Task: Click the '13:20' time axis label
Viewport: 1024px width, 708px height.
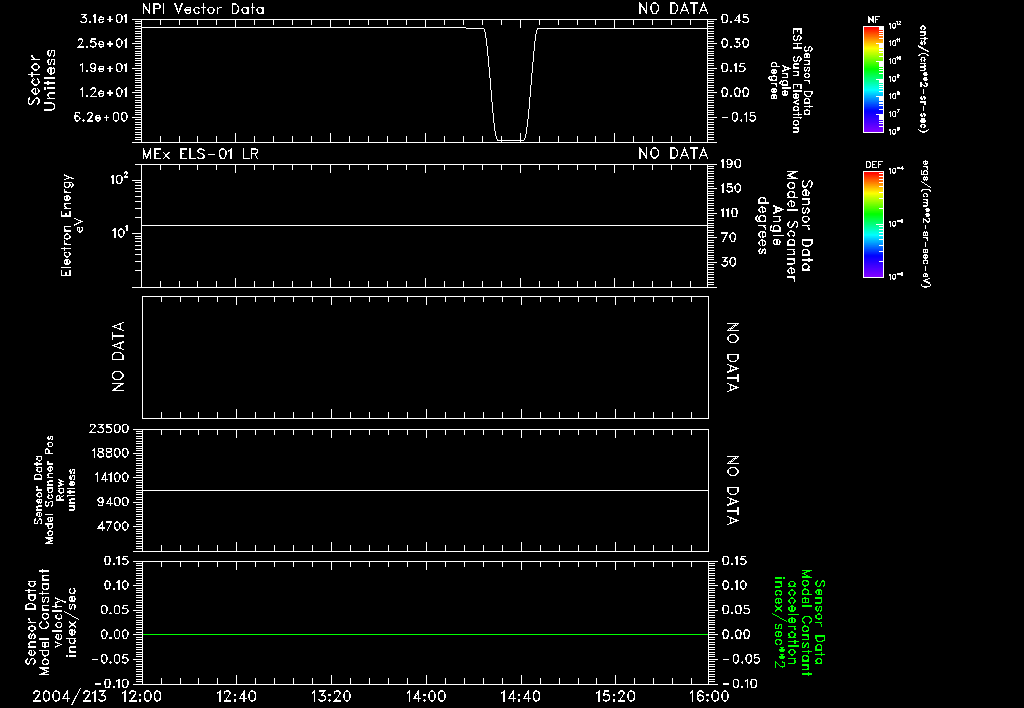Action: pos(331,696)
